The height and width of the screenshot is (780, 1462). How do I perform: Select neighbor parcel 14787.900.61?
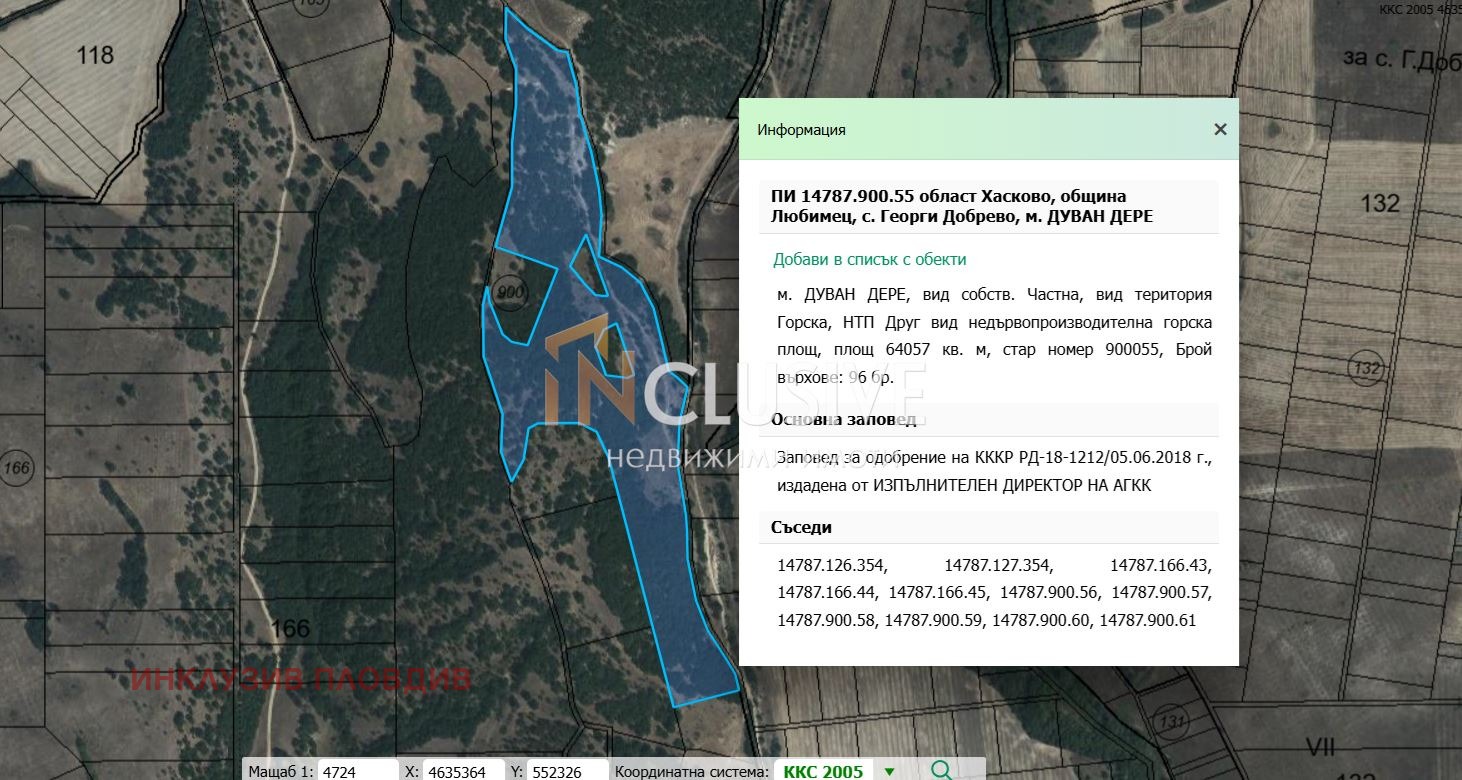[x=1147, y=620]
